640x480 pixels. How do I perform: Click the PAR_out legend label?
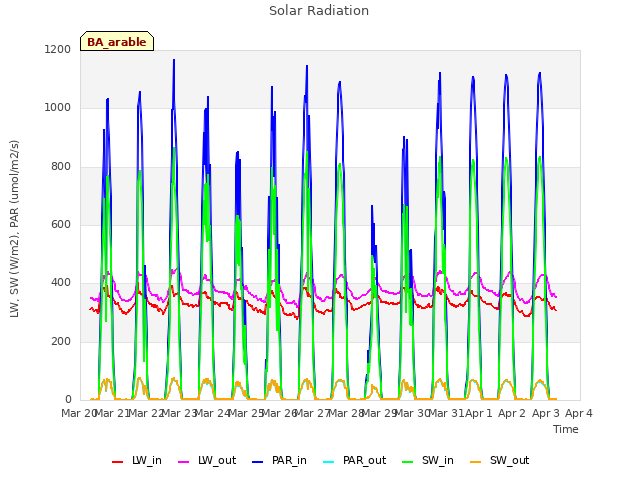(364, 461)
